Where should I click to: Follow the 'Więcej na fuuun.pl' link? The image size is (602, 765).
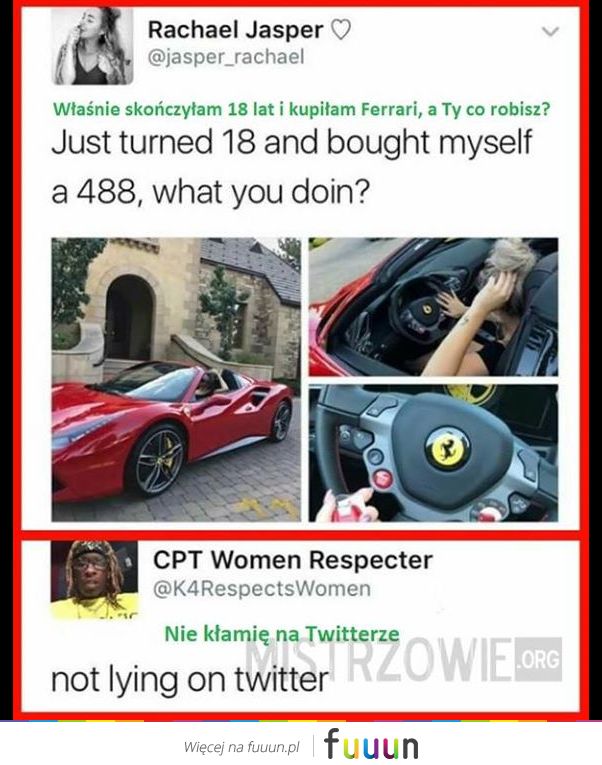[241, 746]
